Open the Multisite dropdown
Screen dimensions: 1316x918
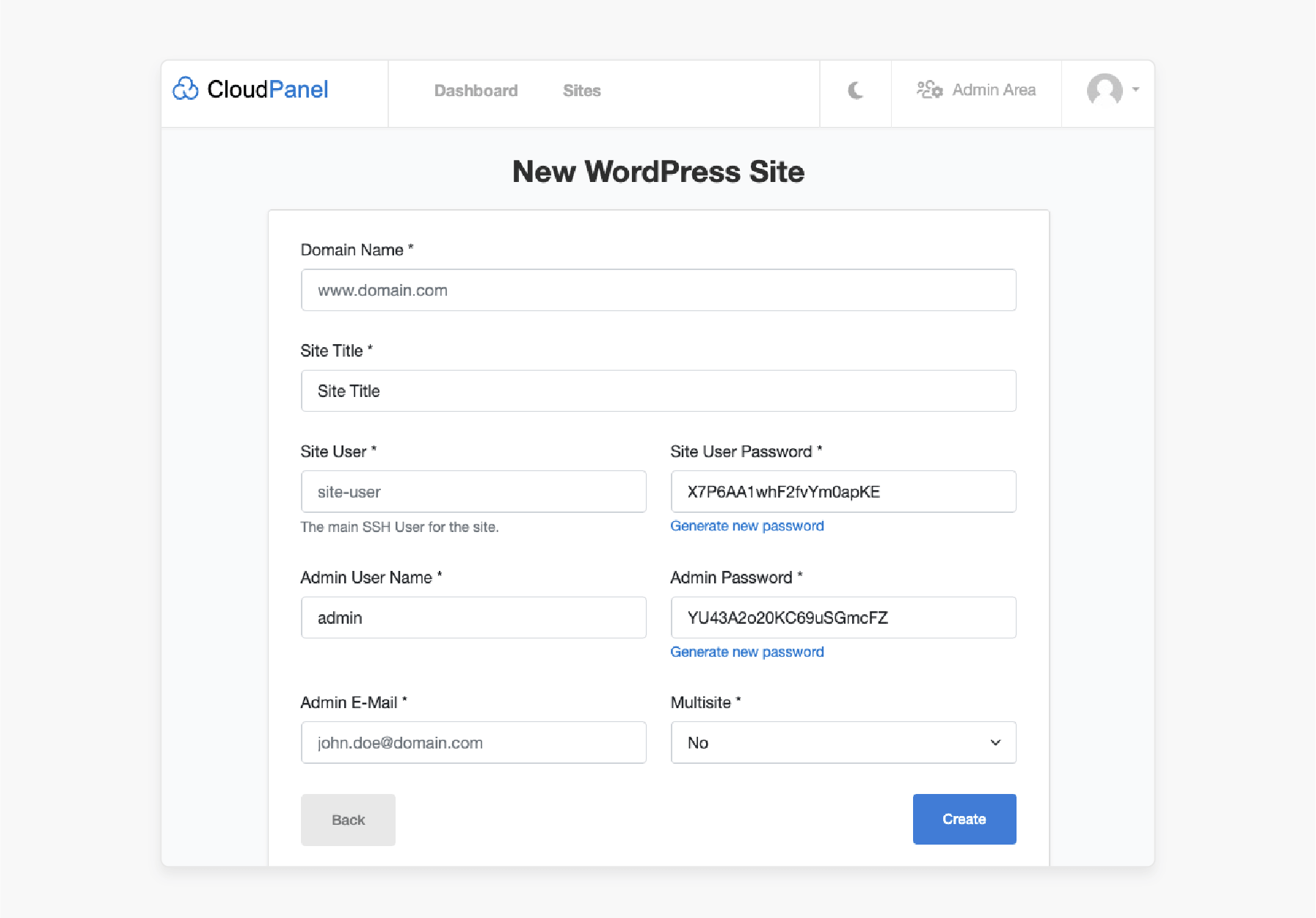point(843,743)
